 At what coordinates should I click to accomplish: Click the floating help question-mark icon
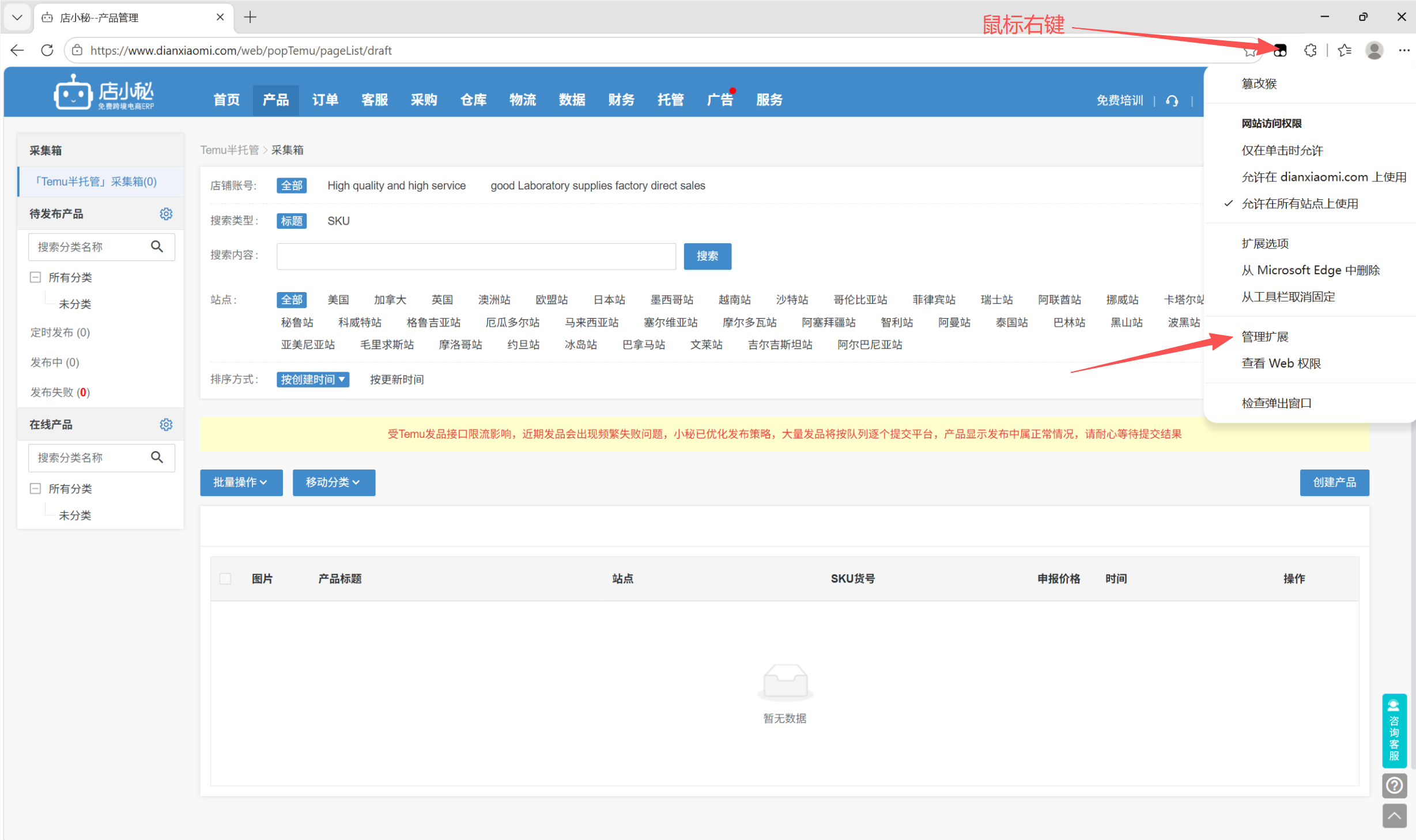(x=1394, y=785)
